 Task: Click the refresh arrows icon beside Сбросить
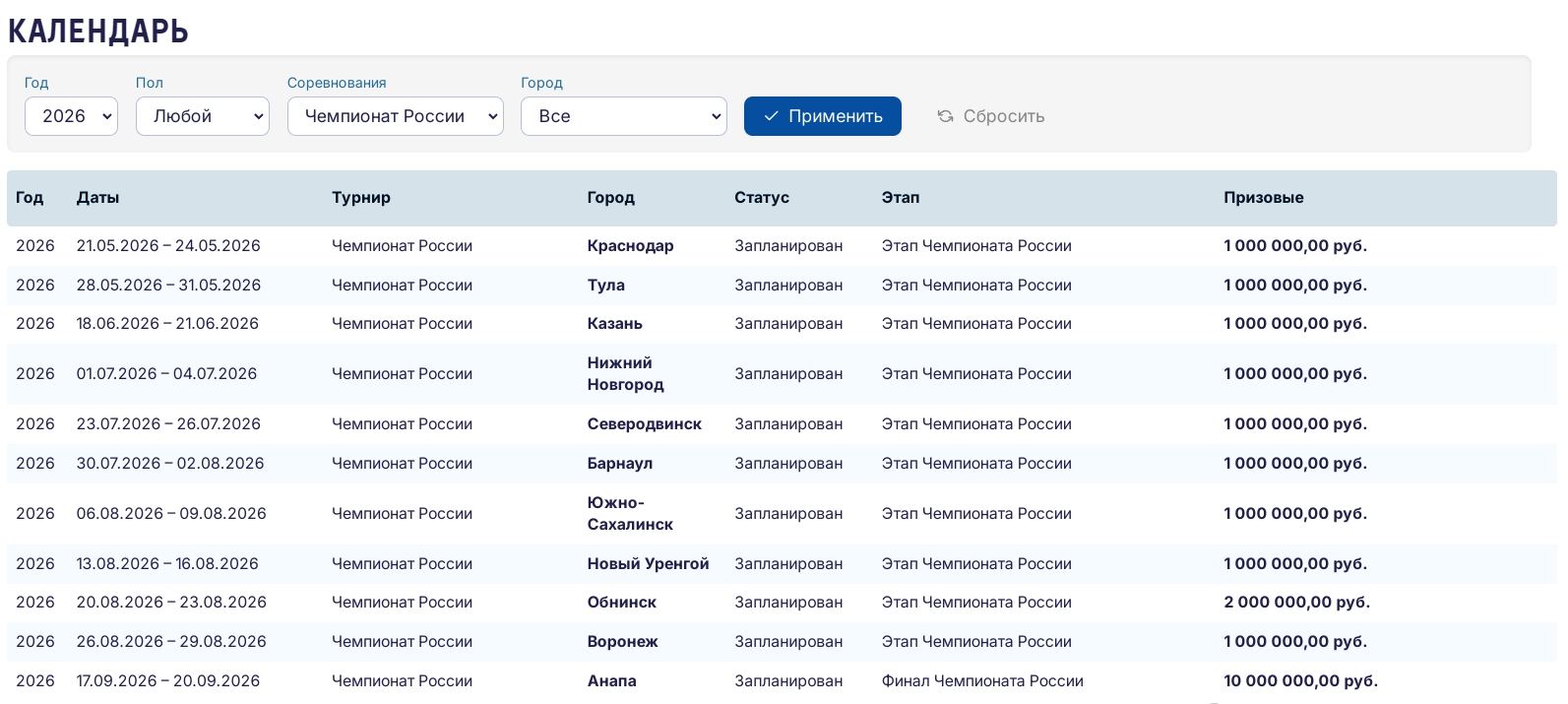945,116
